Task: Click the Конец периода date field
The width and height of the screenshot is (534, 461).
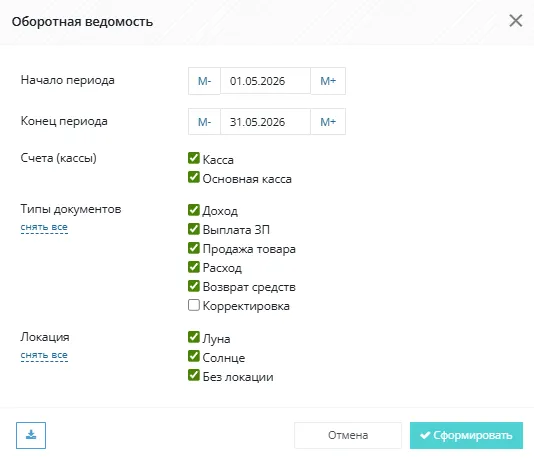Action: point(266,122)
